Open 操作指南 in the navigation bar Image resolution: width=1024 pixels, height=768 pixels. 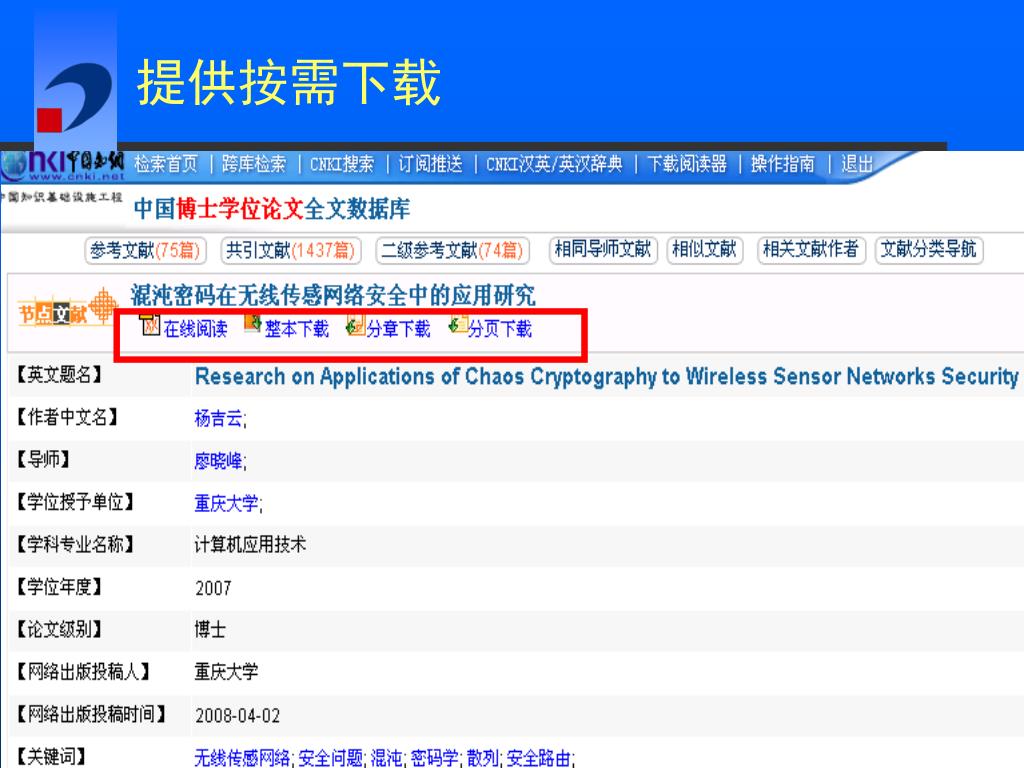click(x=783, y=164)
